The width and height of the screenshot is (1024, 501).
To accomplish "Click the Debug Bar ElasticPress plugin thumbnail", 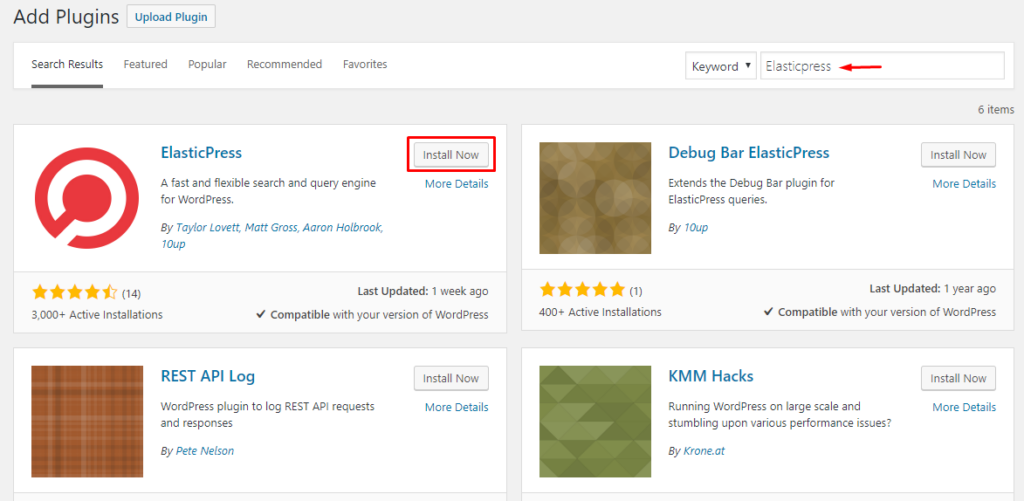I will [595, 198].
